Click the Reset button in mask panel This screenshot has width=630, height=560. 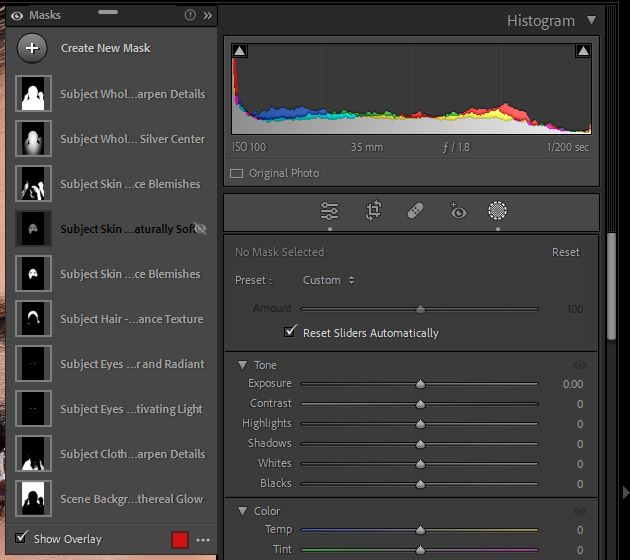(565, 252)
